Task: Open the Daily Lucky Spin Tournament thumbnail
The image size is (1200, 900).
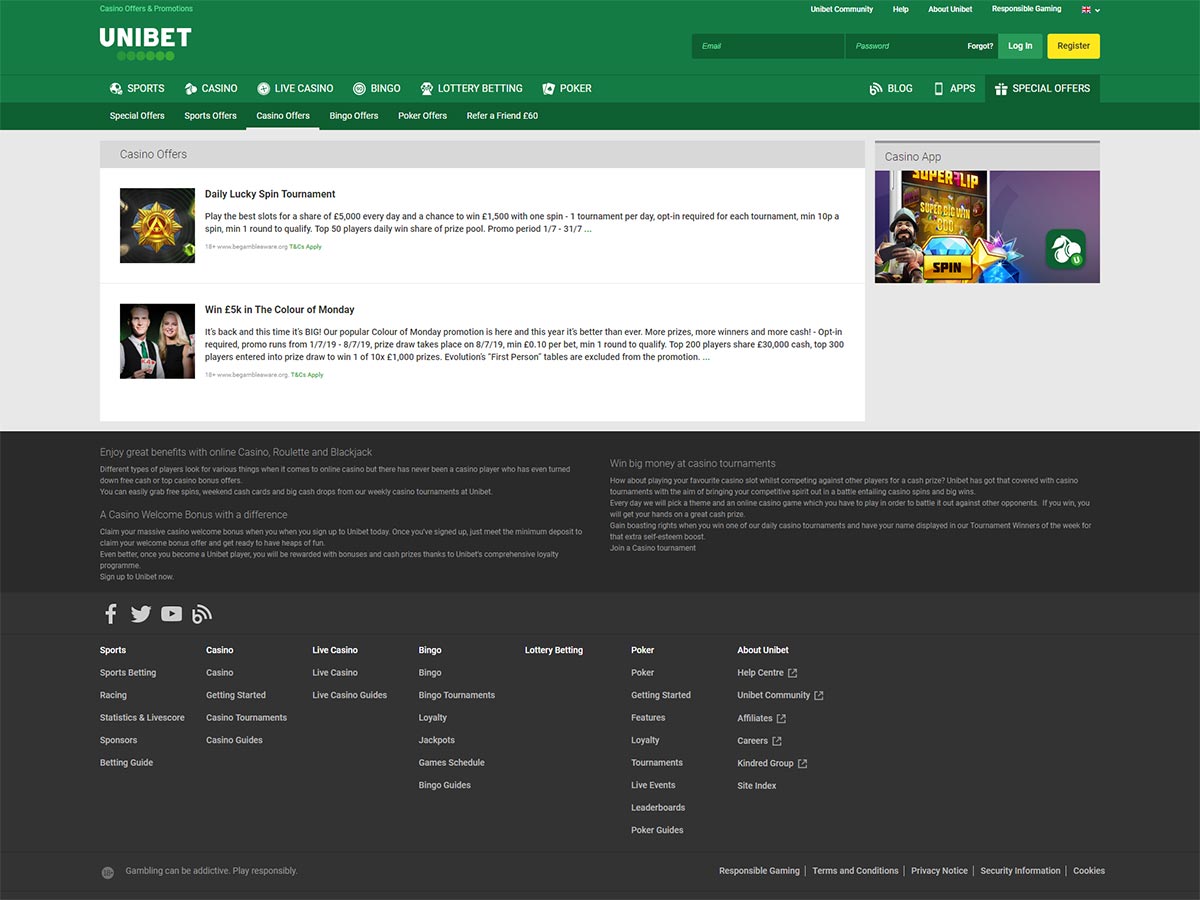Action: 157,226
